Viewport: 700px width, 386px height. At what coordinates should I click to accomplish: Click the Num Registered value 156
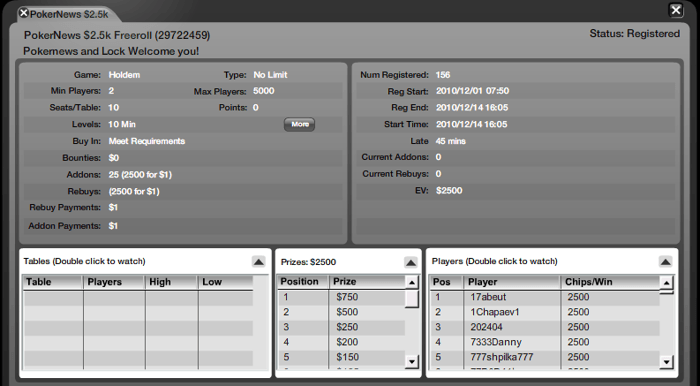point(443,75)
